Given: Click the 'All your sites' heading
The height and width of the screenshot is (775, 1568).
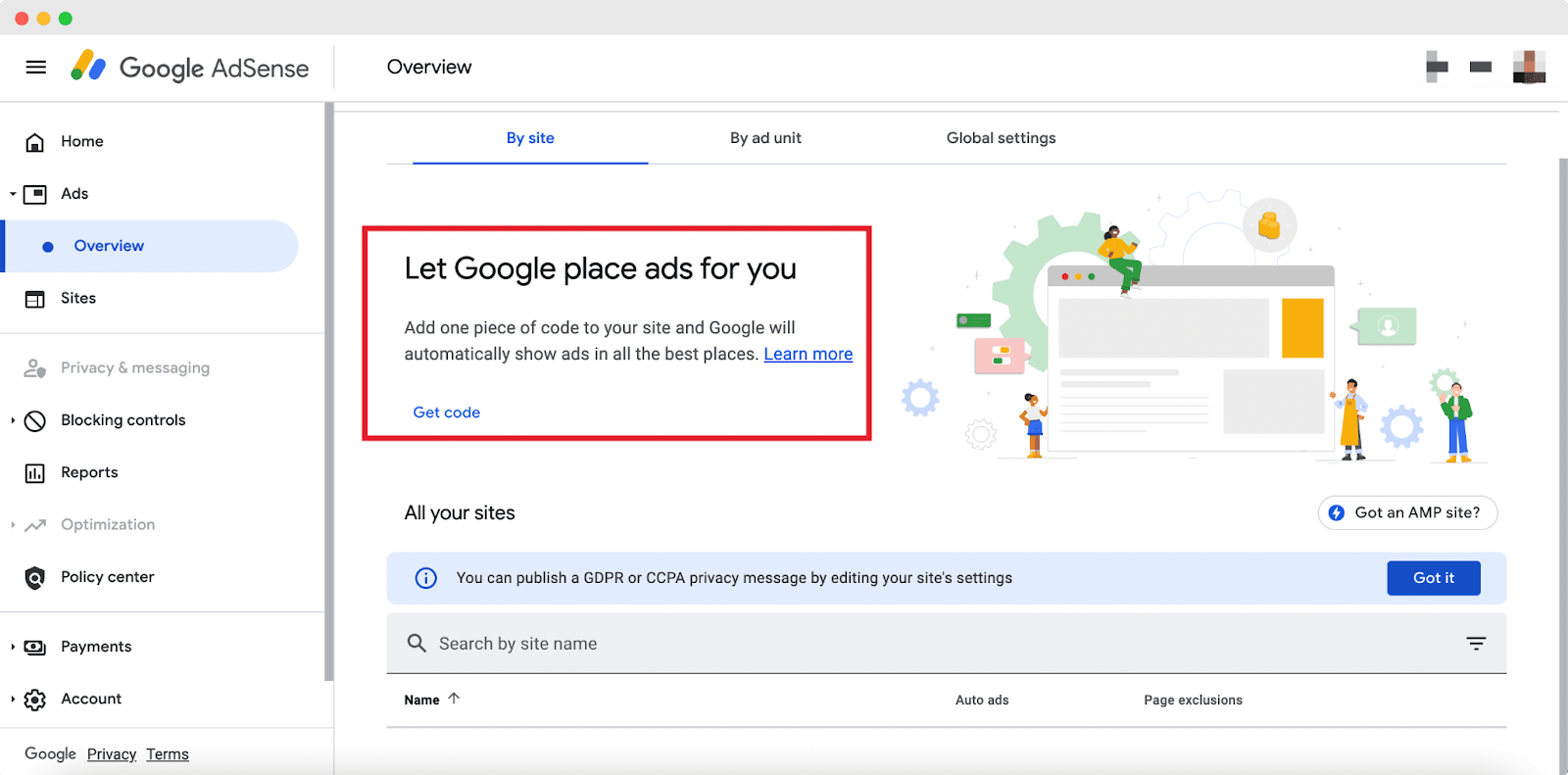Looking at the screenshot, I should pyautogui.click(x=460, y=512).
